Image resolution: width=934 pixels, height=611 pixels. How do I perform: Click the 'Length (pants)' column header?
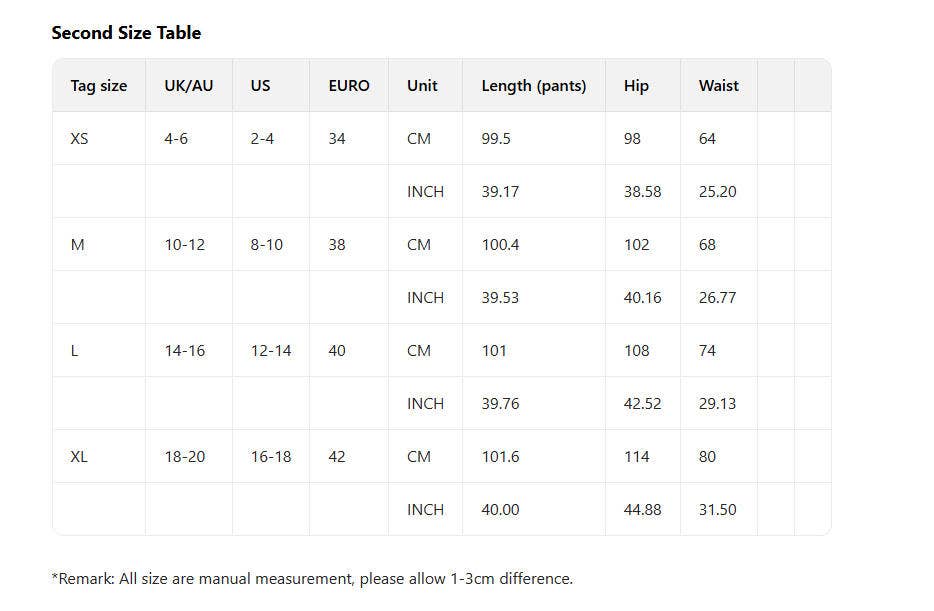(x=533, y=86)
